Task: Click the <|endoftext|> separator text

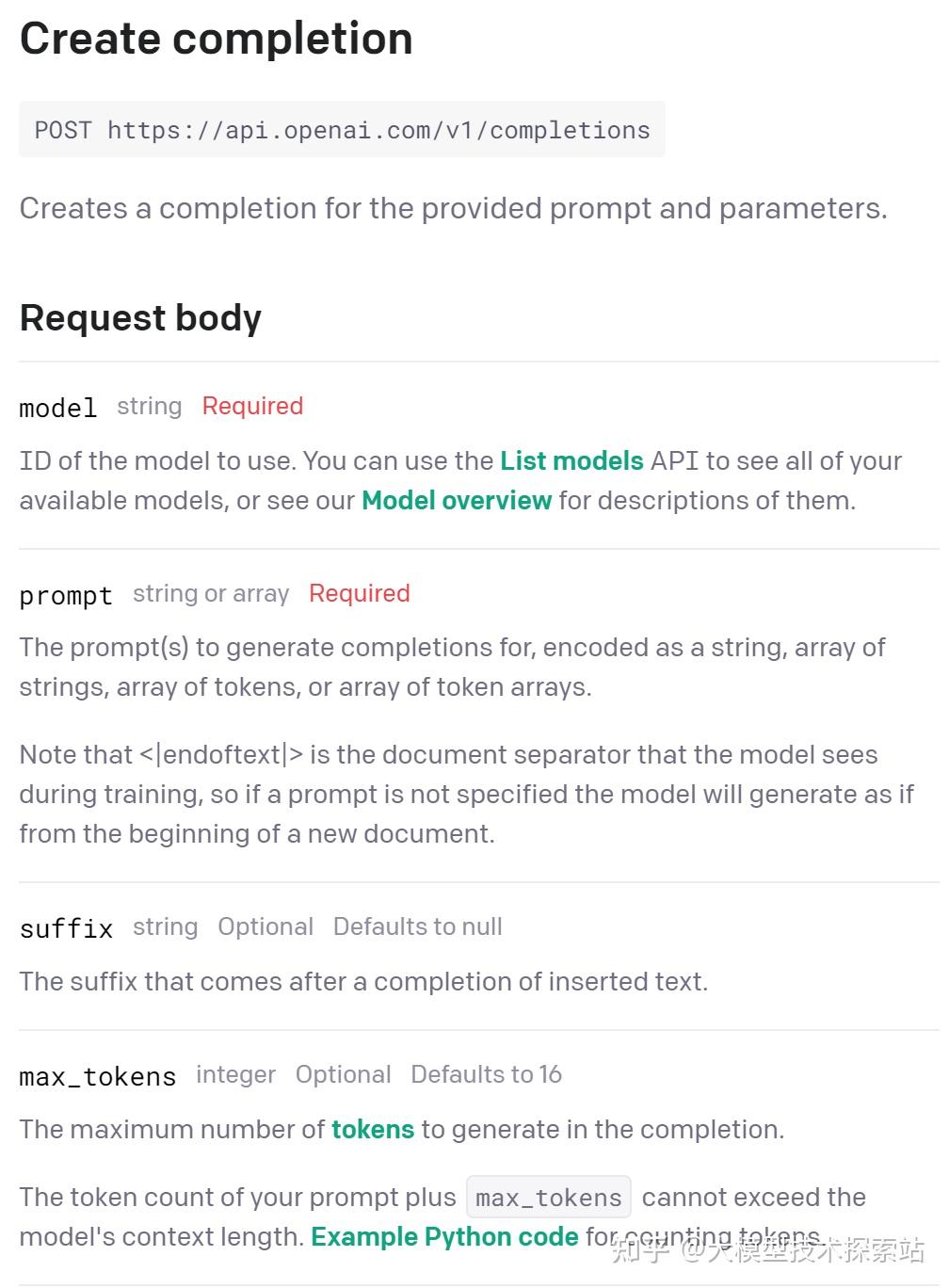Action: click(x=221, y=754)
